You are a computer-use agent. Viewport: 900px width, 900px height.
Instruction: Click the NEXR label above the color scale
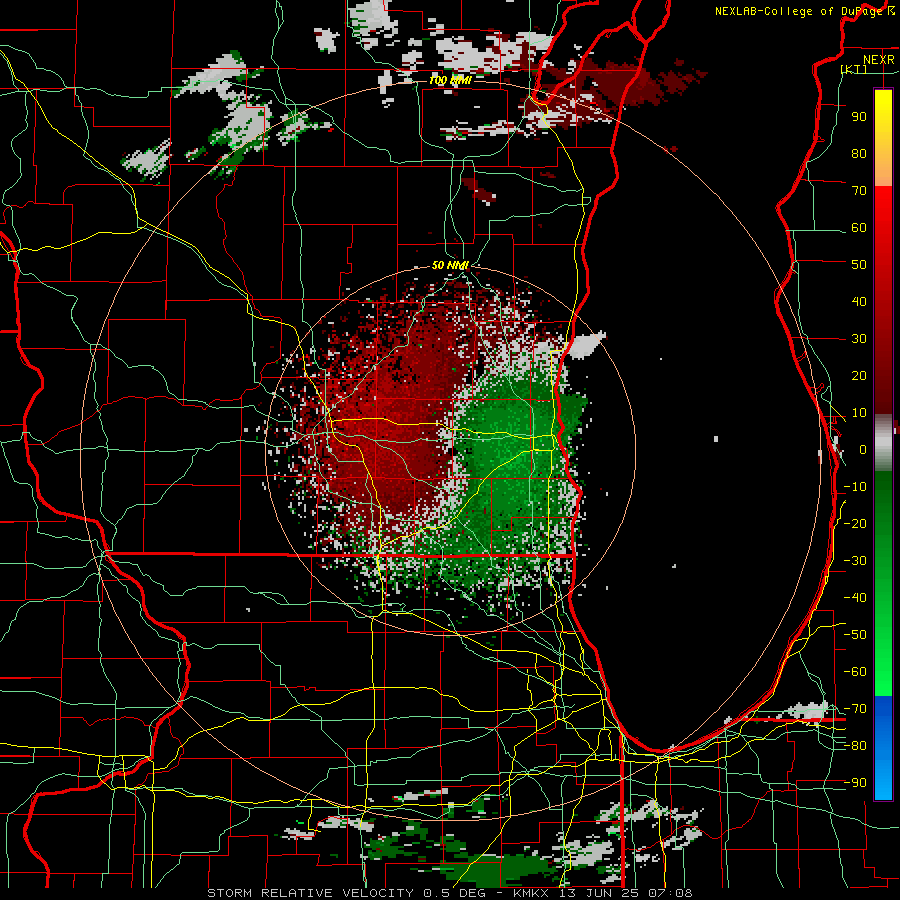point(878,60)
